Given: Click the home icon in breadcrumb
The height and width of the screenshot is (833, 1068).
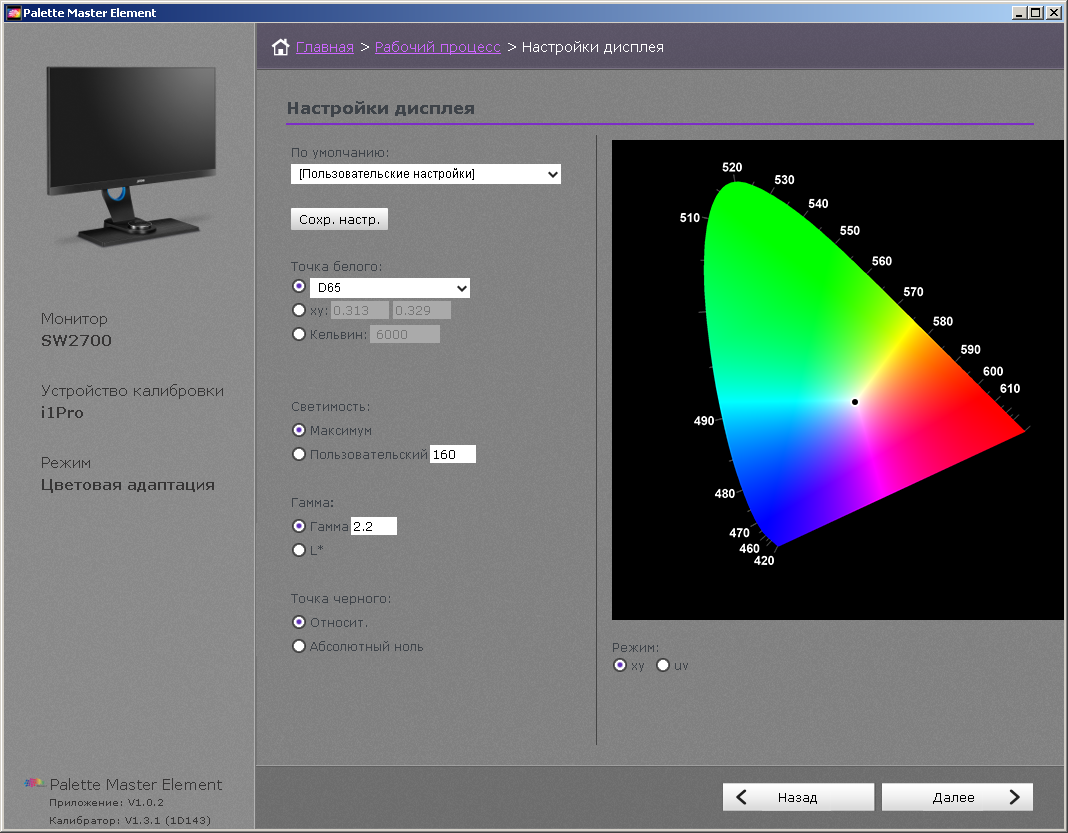Looking at the screenshot, I should click(x=280, y=47).
